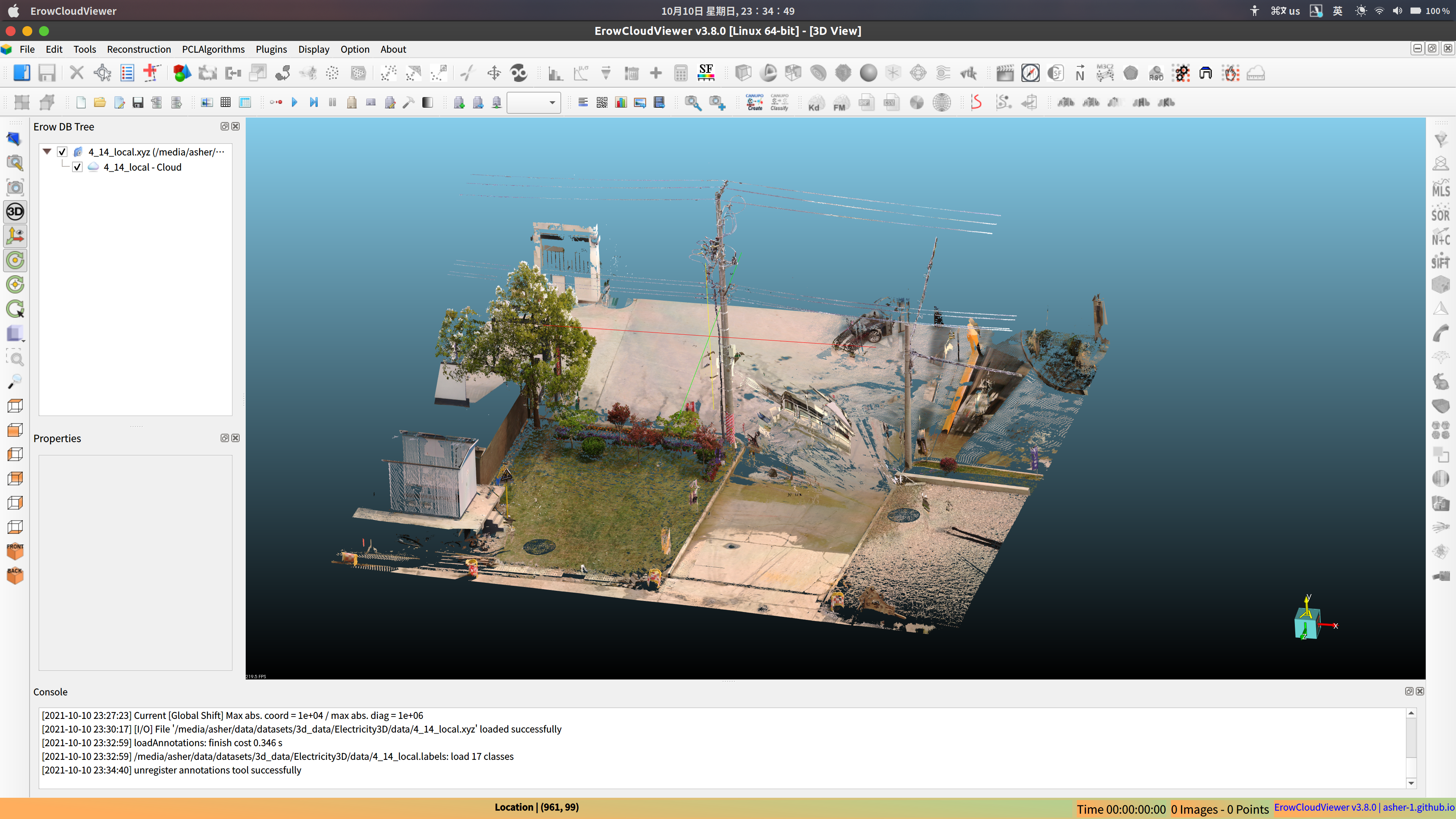Close the Properties panel
1456x819 pixels.
(x=236, y=438)
